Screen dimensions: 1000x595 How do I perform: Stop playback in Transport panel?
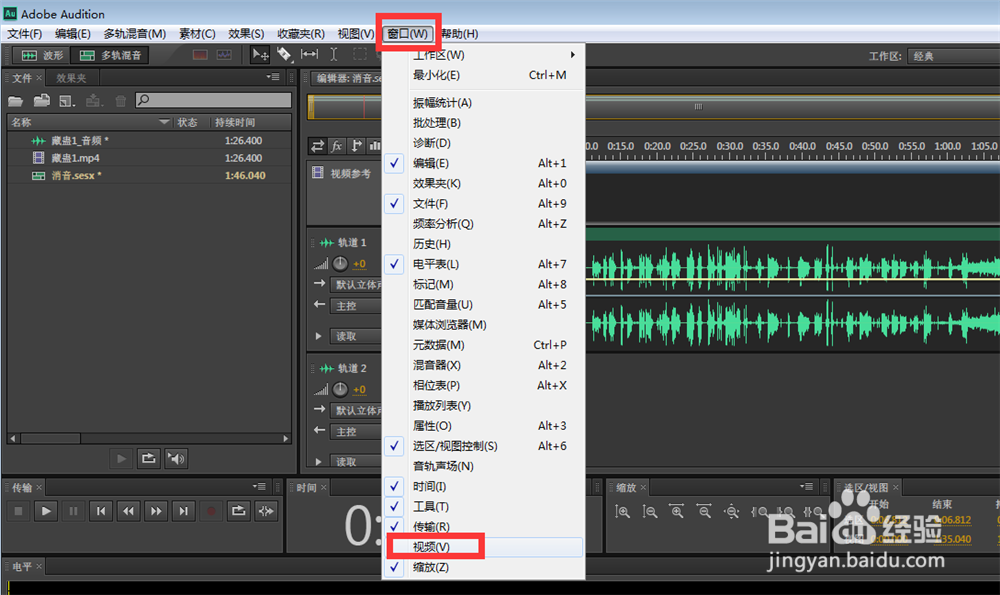click(18, 511)
